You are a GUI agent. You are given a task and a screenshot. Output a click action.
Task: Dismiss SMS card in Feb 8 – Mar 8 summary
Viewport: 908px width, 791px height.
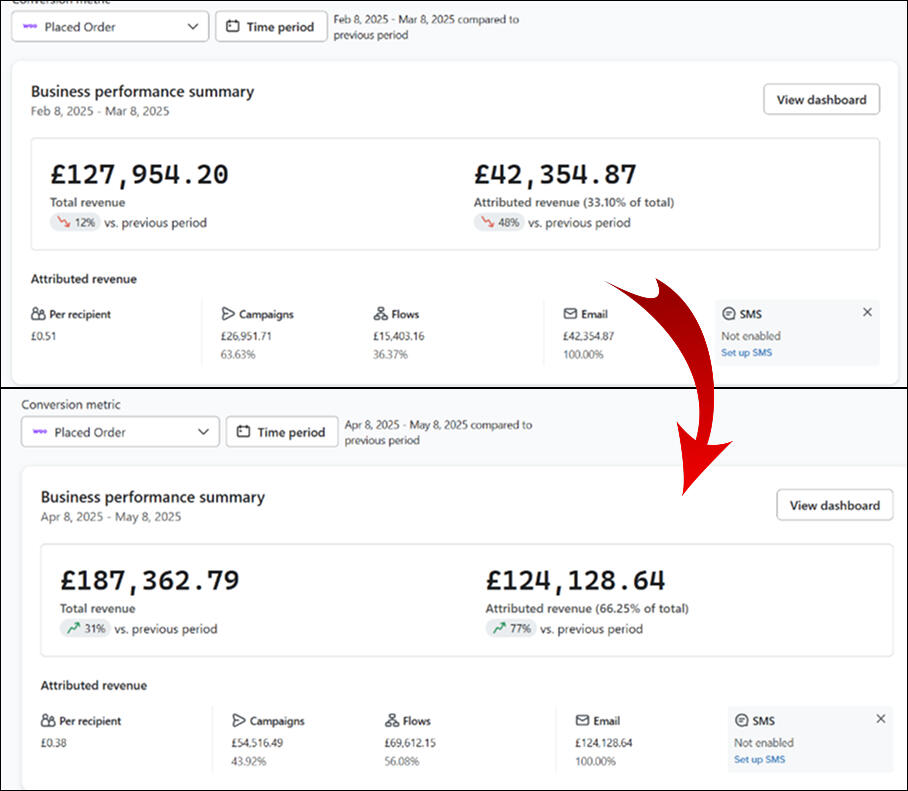pyautogui.click(x=867, y=312)
